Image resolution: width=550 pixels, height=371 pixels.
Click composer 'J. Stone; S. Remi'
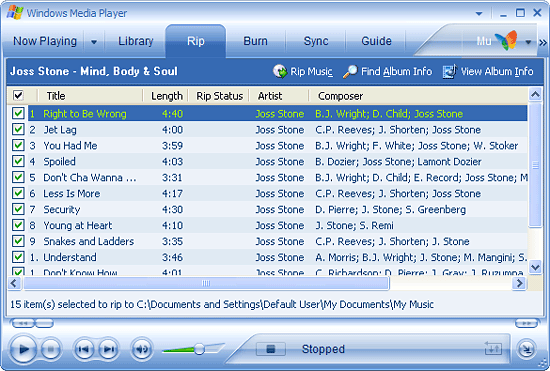(354, 225)
